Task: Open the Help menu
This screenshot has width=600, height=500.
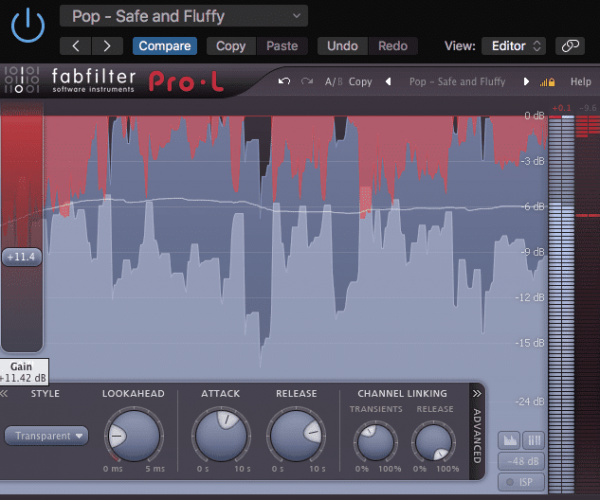Action: pos(580,81)
